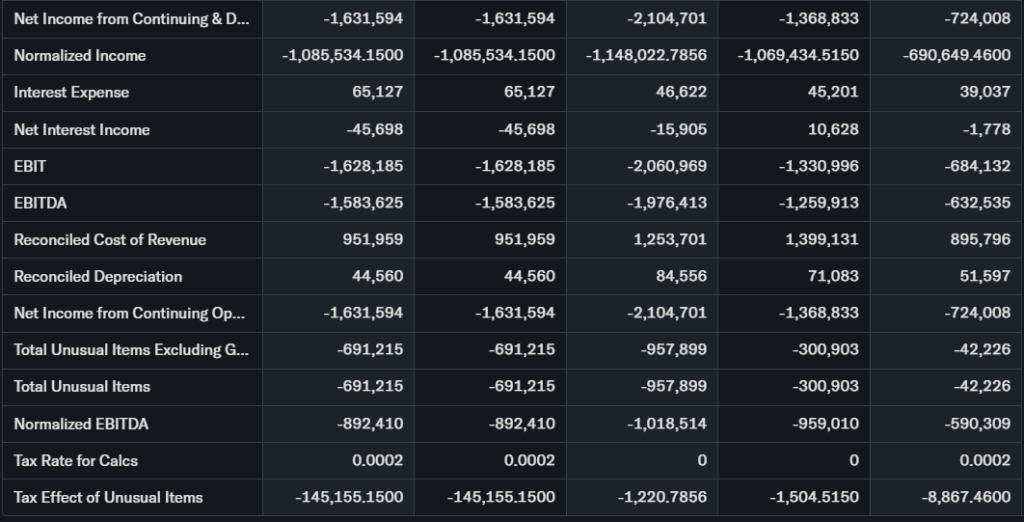Click the Reconciled Depreciation value 84,556
The width and height of the screenshot is (1024, 522).
coord(681,277)
